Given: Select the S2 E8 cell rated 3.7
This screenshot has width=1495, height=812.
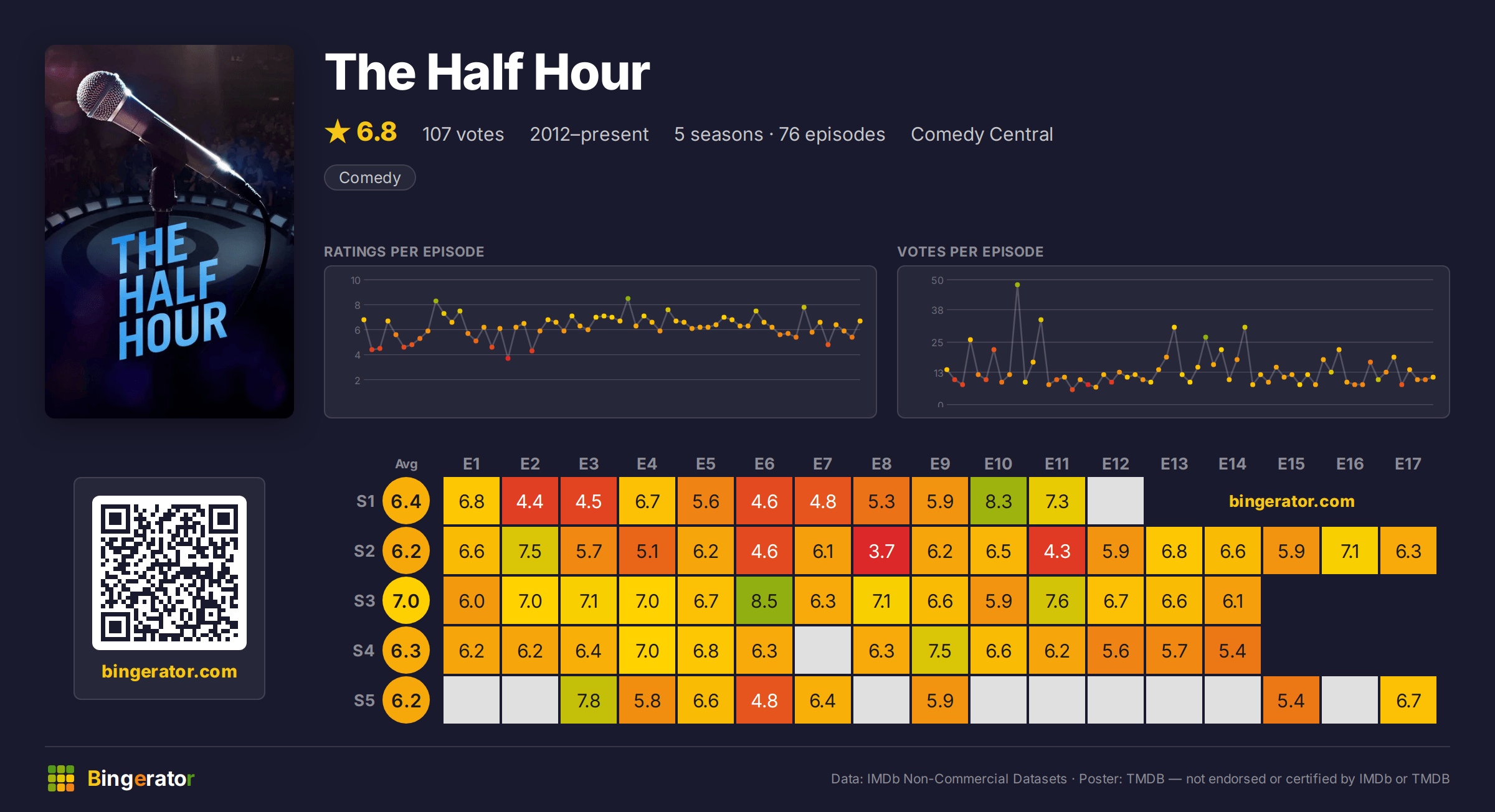Looking at the screenshot, I should coord(881,551).
